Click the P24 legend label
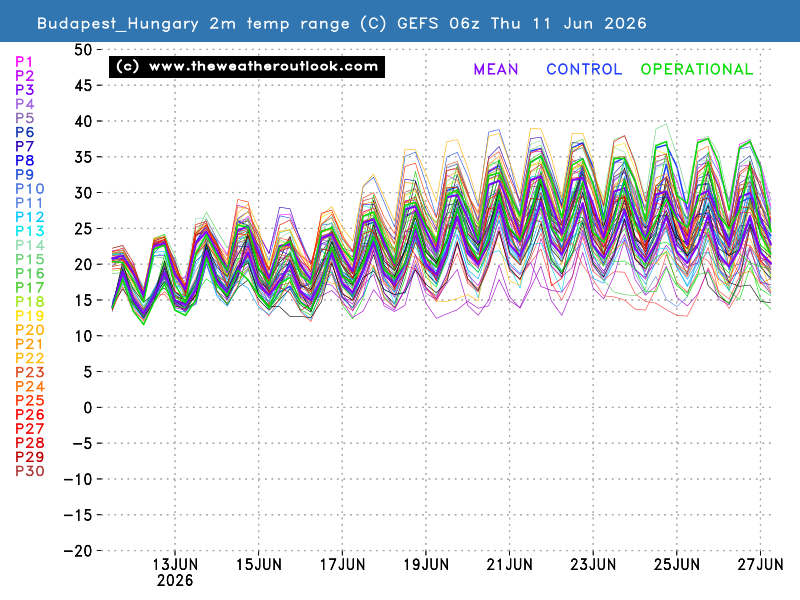Image resolution: width=800 pixels, height=600 pixels. [x=30, y=387]
